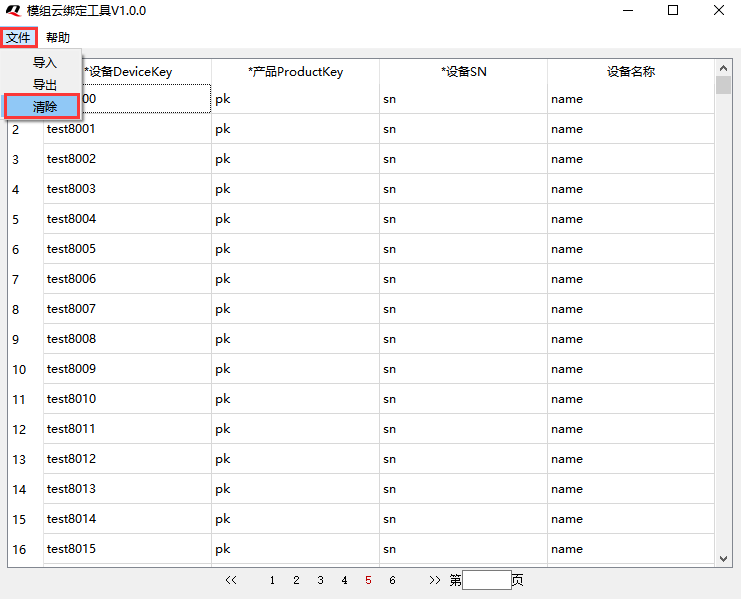This screenshot has width=741, height=599.
Task: Open the 帮助 menu
Action: click(58, 37)
